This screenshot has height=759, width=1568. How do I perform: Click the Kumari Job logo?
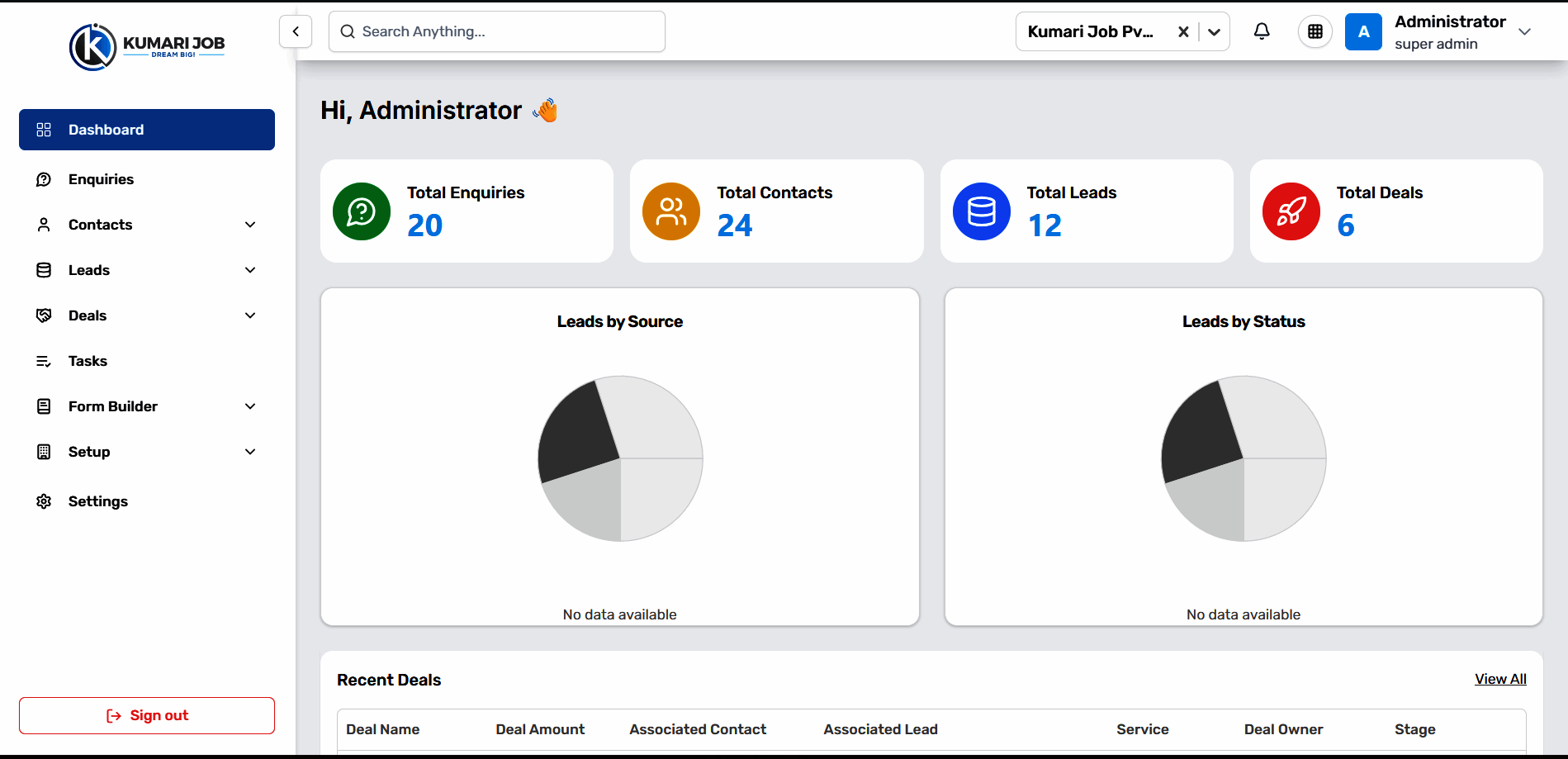pyautogui.click(x=147, y=47)
